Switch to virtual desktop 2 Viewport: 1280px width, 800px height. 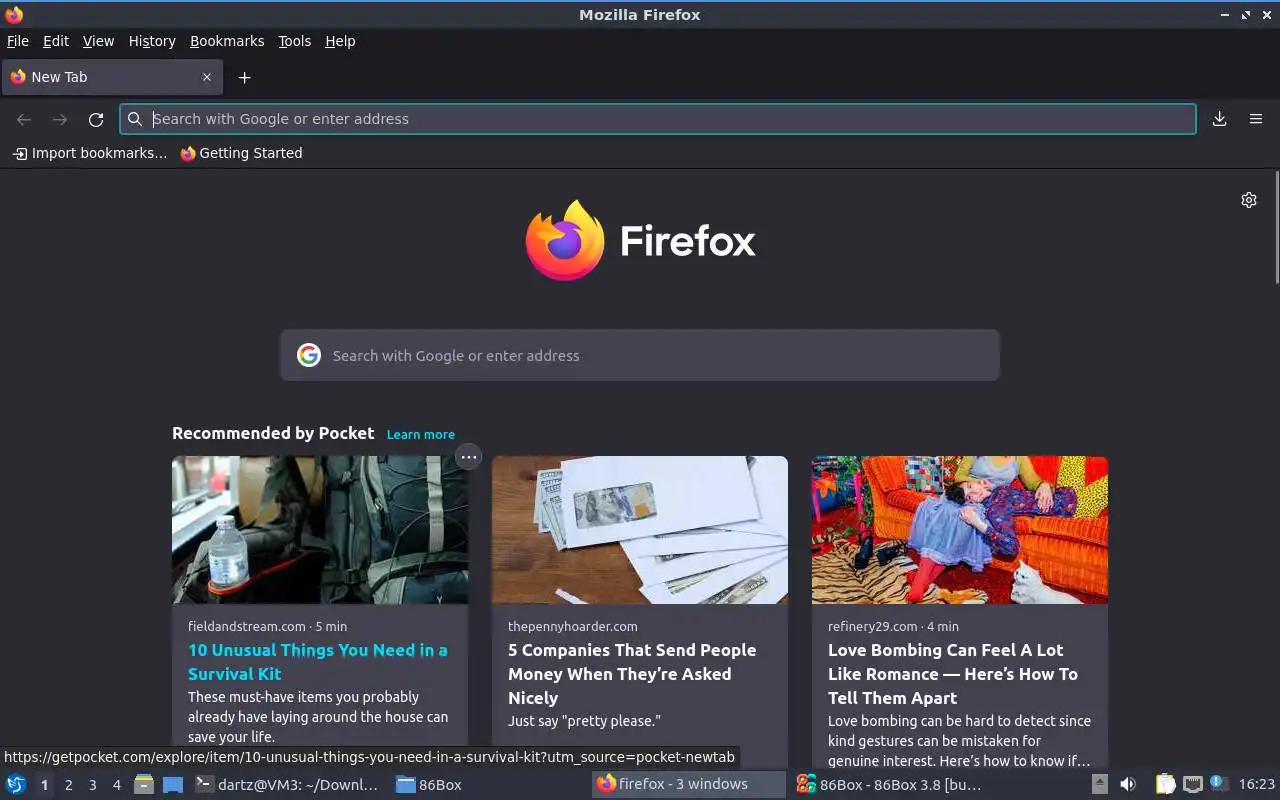tap(68, 785)
